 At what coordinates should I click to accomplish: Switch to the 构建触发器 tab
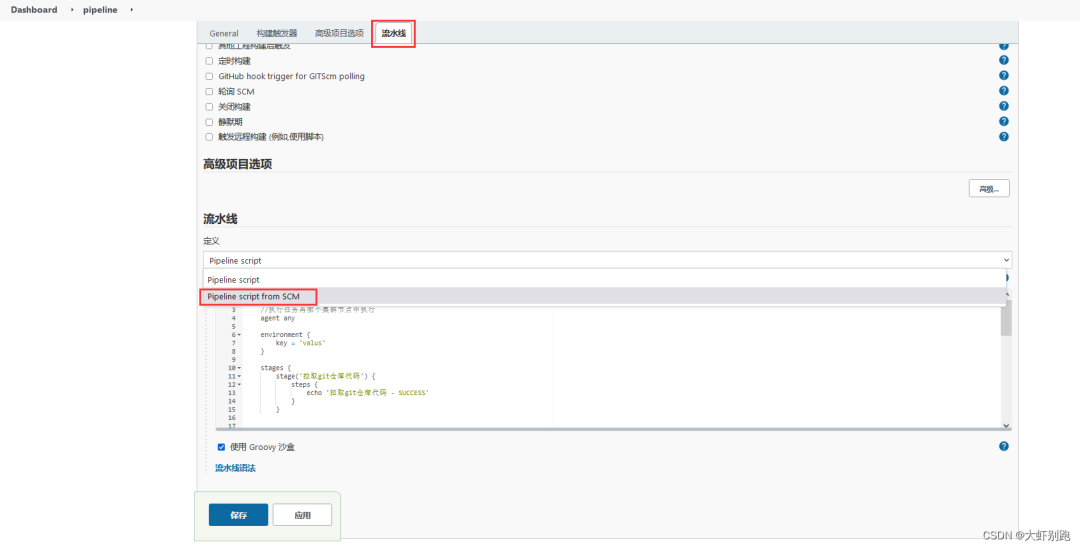(x=277, y=33)
